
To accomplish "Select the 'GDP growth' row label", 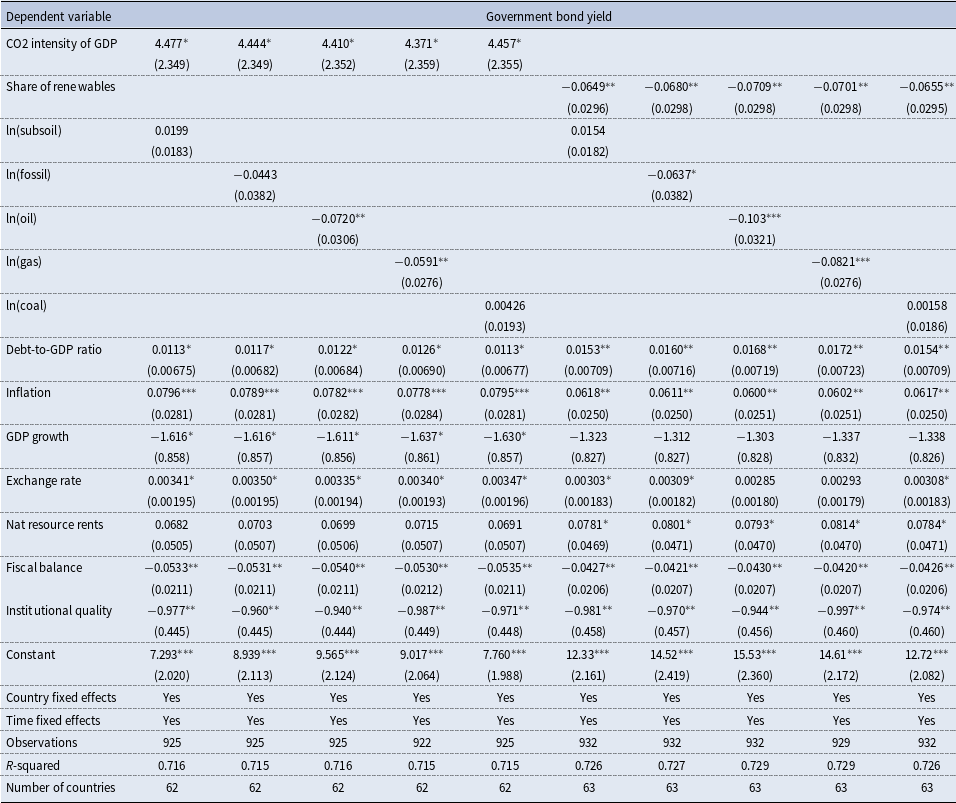I will point(37,437).
